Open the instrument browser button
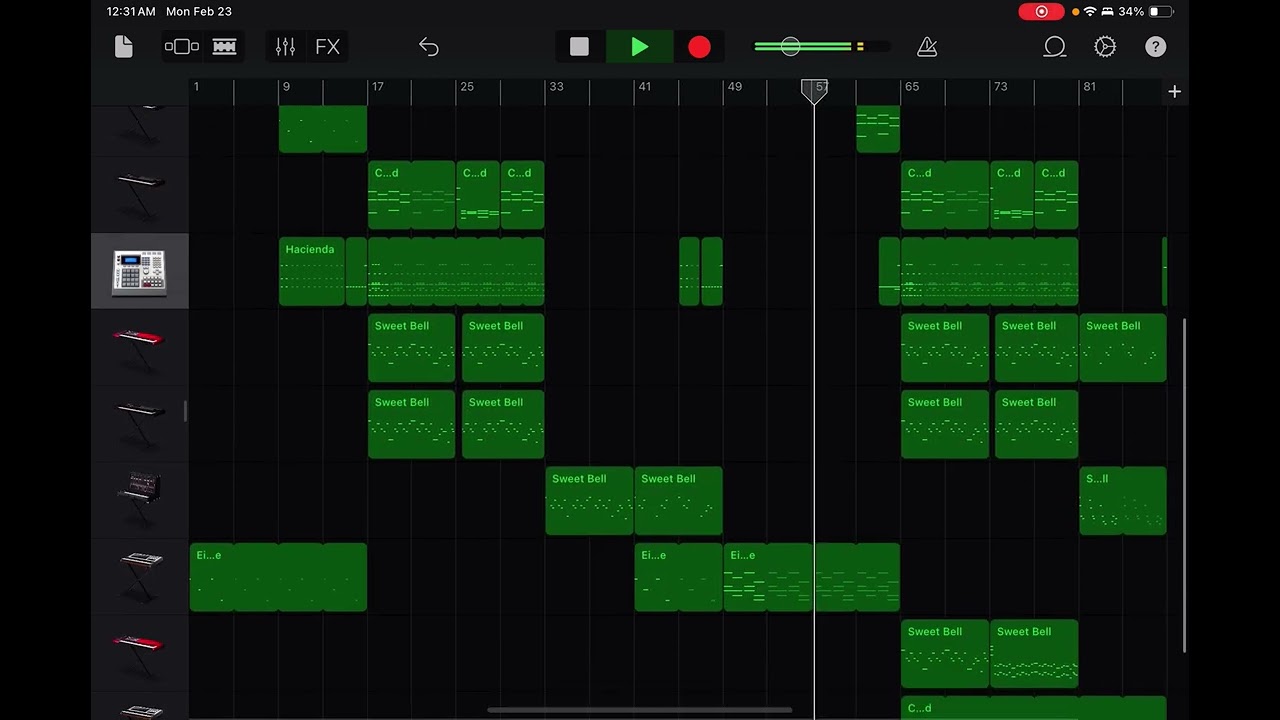 pos(181,47)
